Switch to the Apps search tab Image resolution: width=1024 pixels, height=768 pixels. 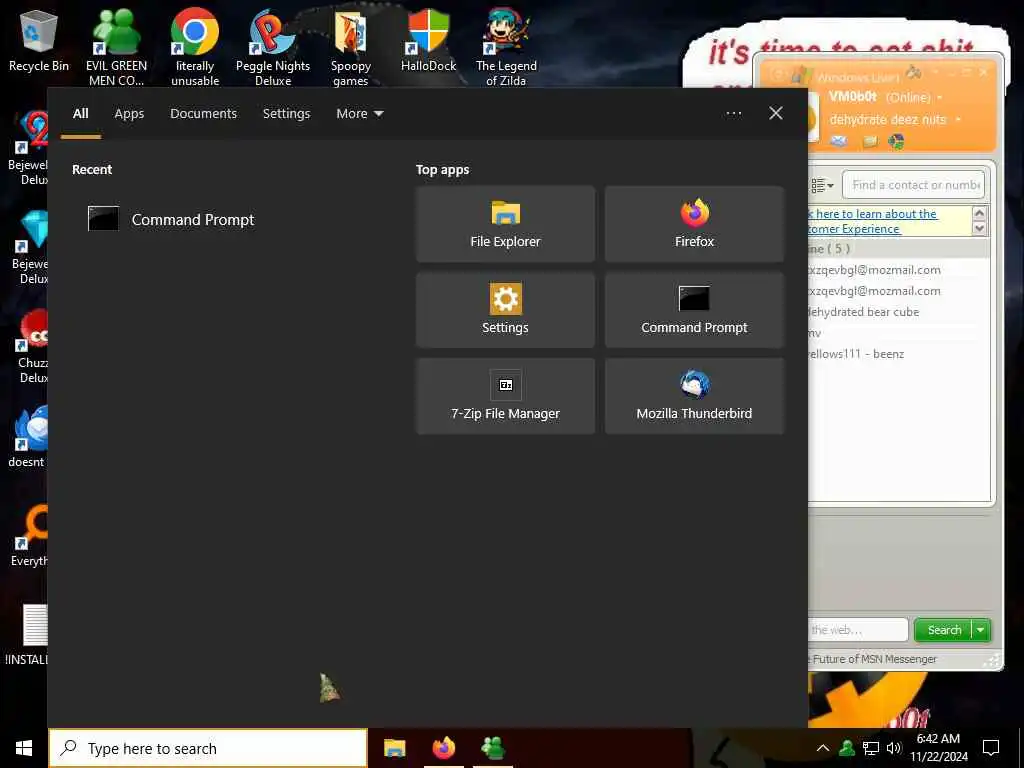(129, 114)
